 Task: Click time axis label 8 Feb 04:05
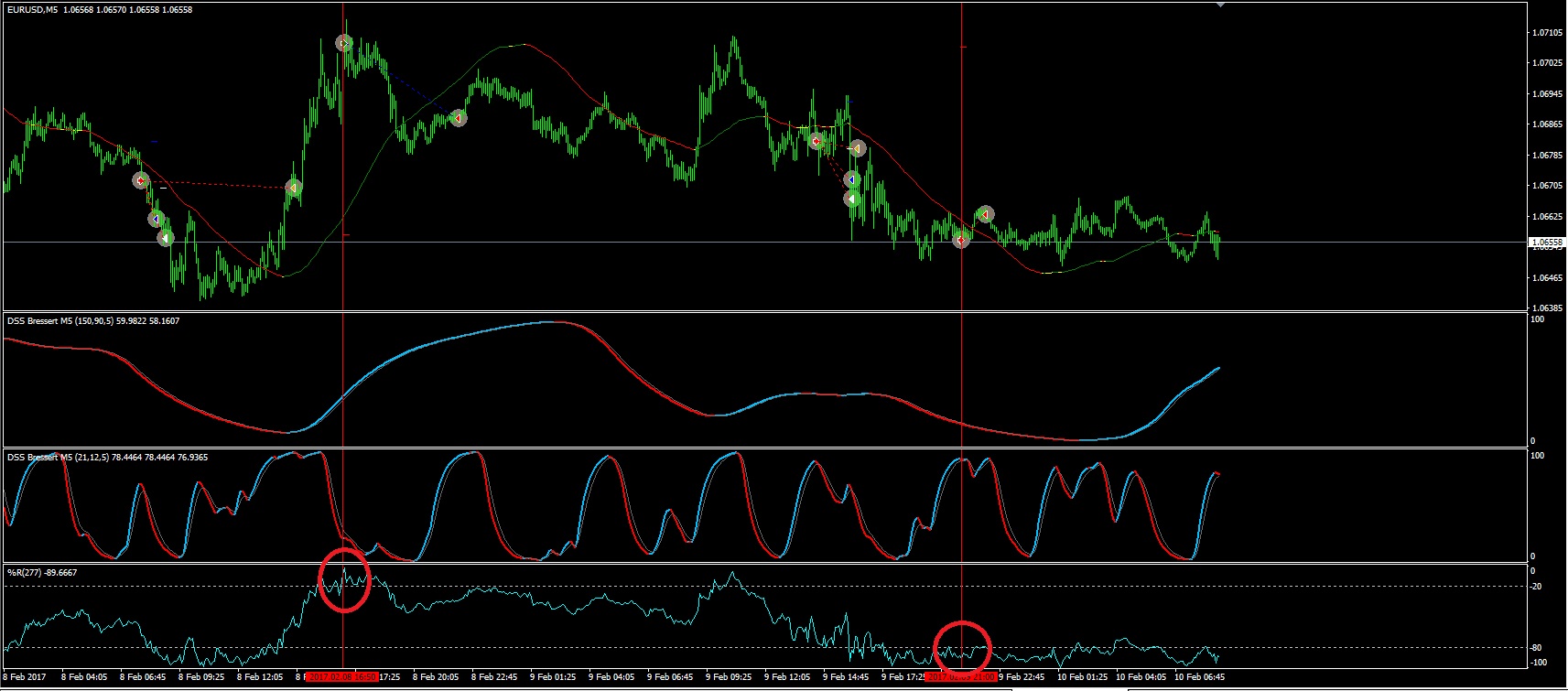tap(84, 677)
